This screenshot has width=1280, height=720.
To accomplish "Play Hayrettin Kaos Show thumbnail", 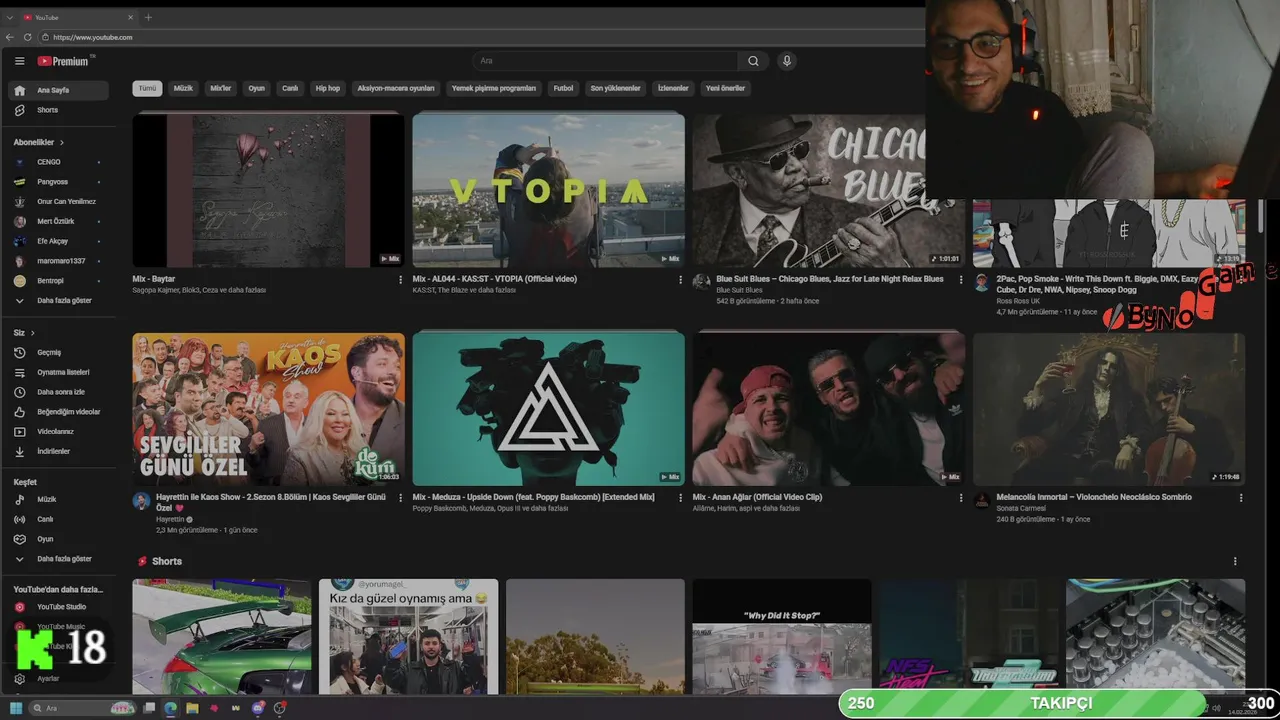I will click(x=269, y=409).
